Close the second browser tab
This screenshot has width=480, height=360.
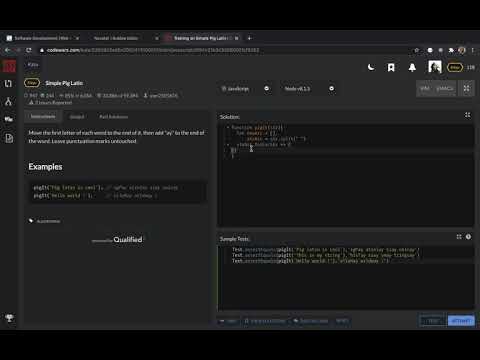(157, 38)
